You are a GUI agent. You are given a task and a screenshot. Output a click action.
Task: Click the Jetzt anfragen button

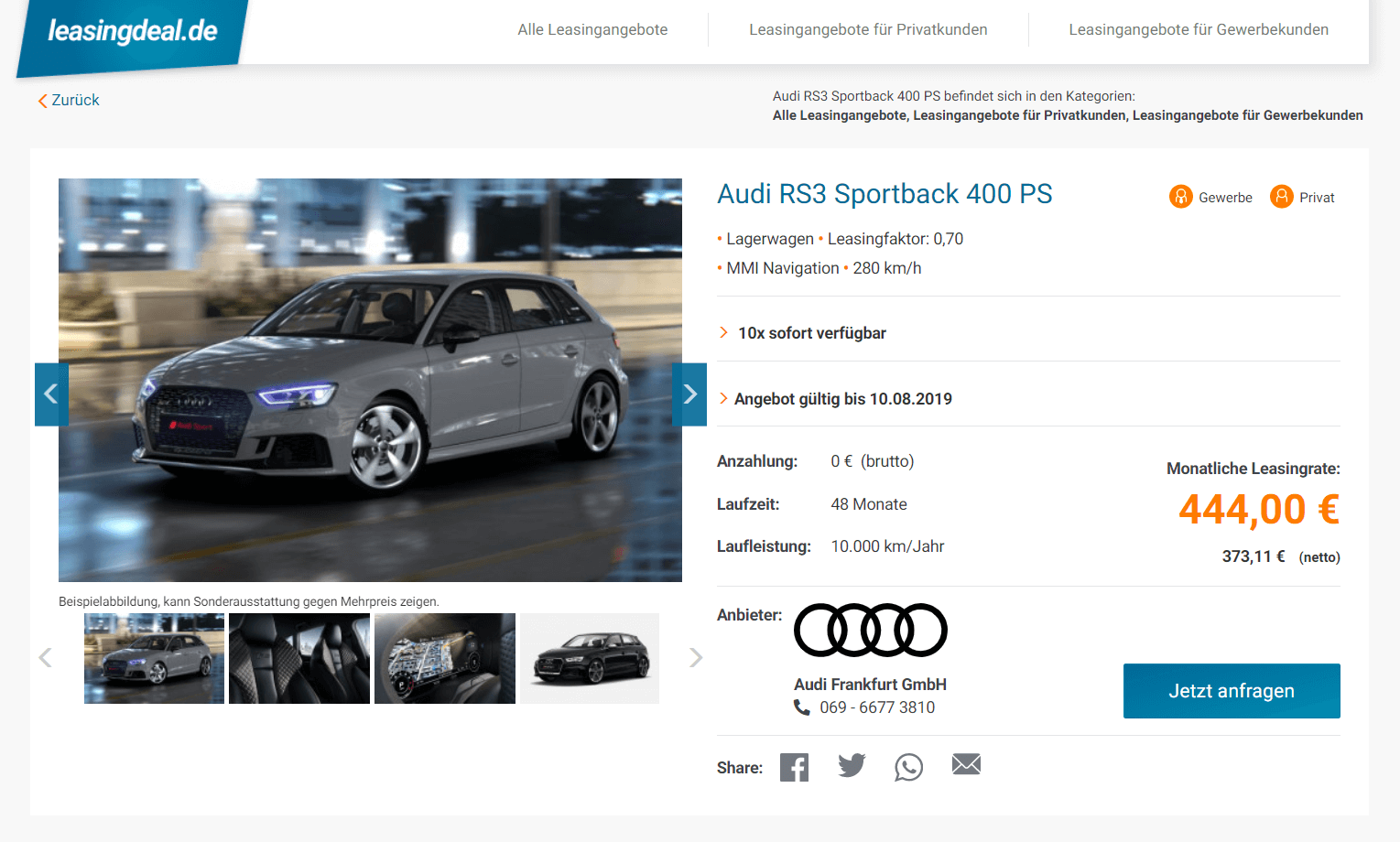(x=1232, y=691)
